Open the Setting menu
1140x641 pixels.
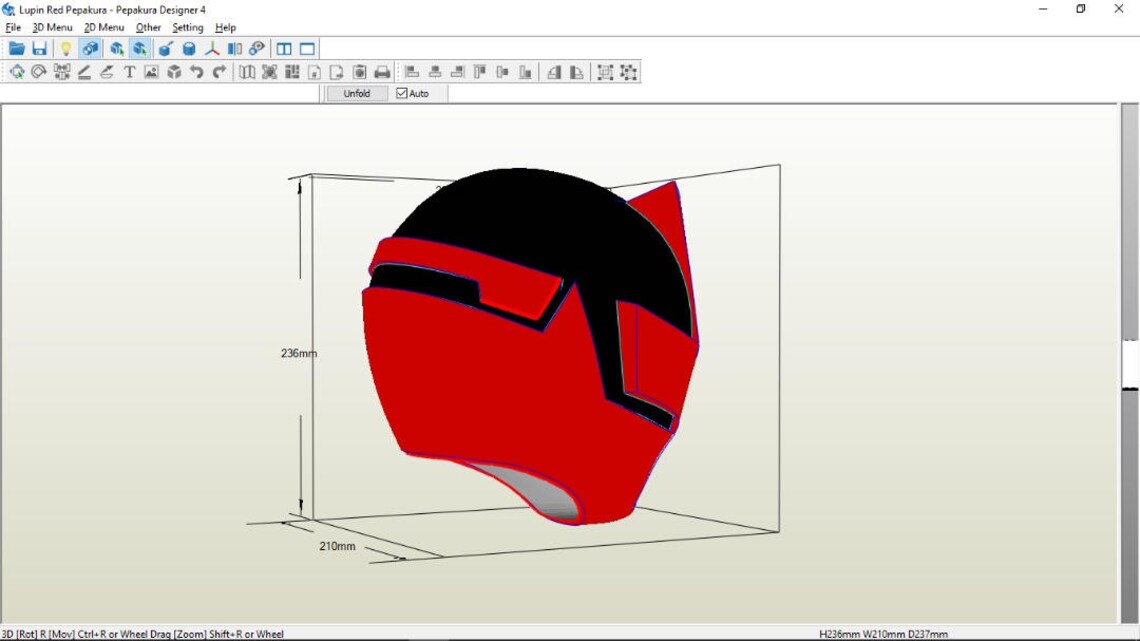[187, 27]
